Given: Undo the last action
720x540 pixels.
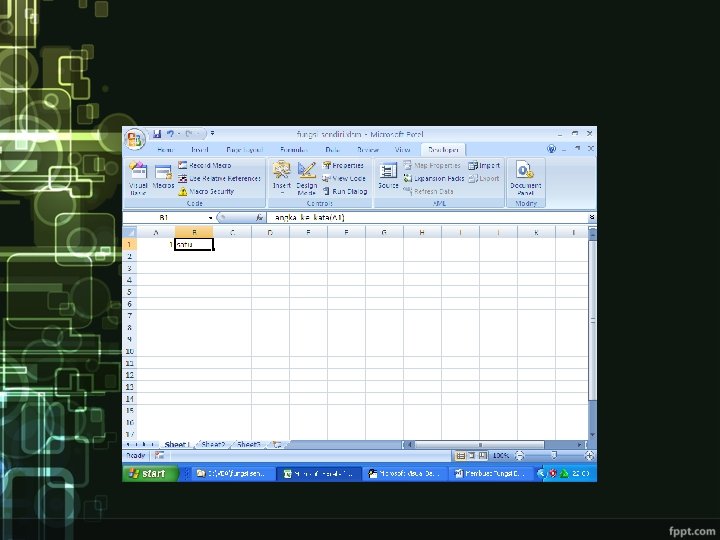Looking at the screenshot, I should click(170, 134).
